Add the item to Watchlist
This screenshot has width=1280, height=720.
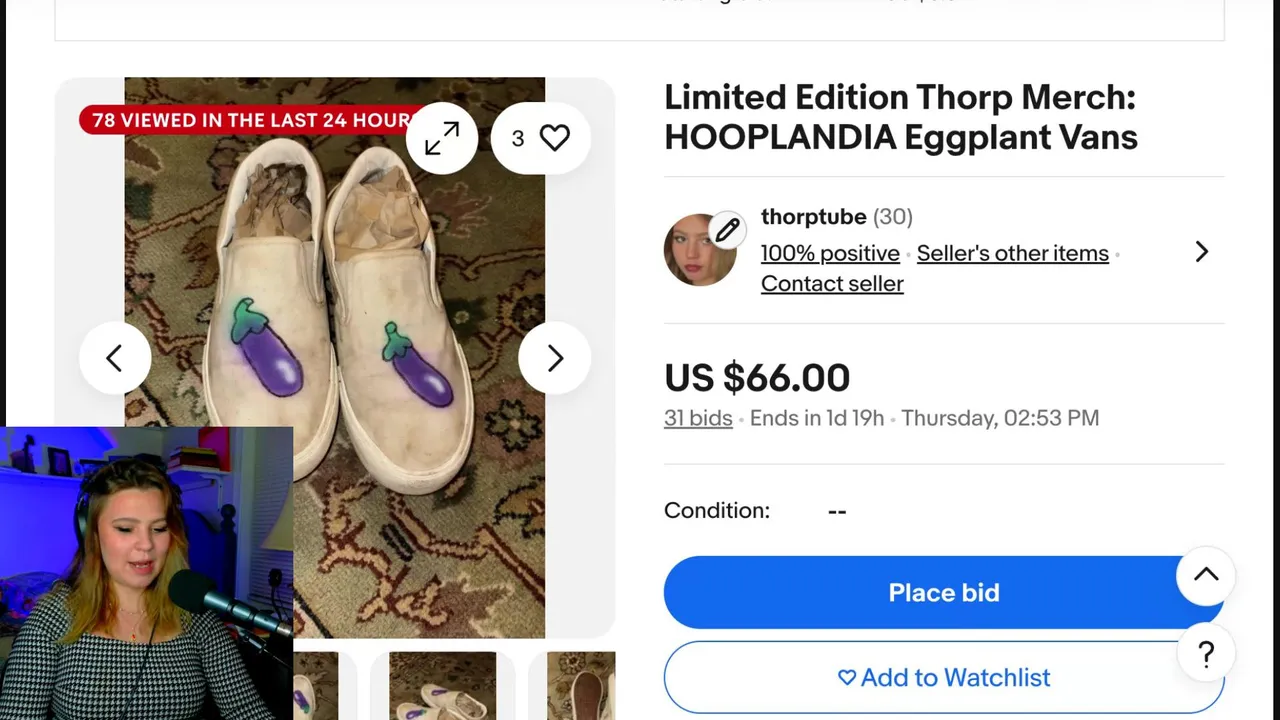click(943, 678)
